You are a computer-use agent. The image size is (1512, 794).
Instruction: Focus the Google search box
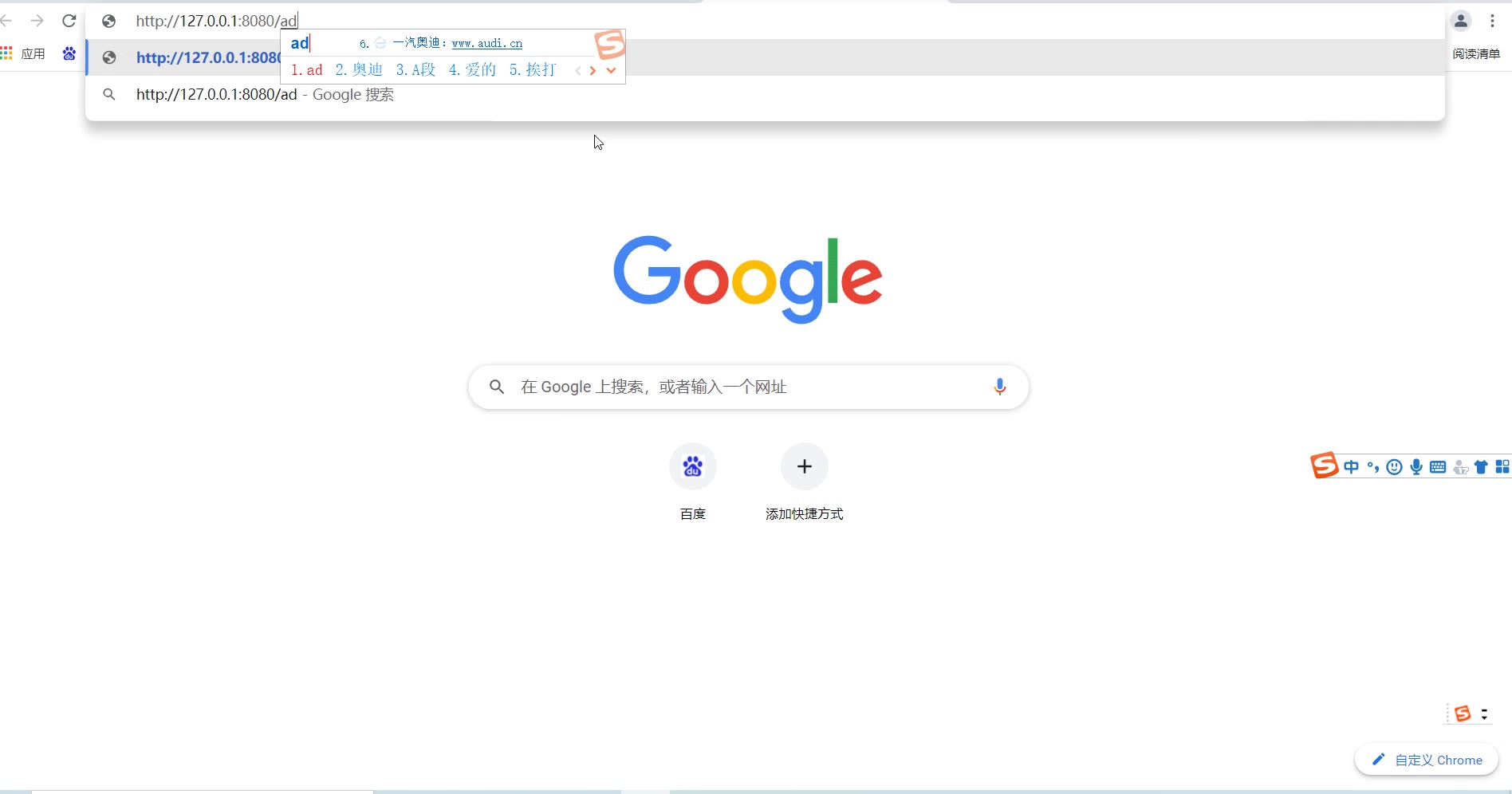[748, 387]
